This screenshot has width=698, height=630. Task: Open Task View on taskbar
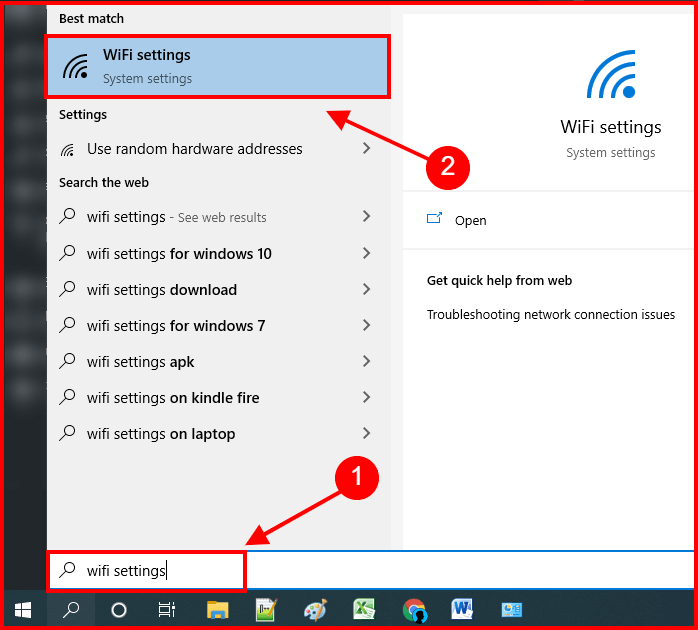click(167, 610)
